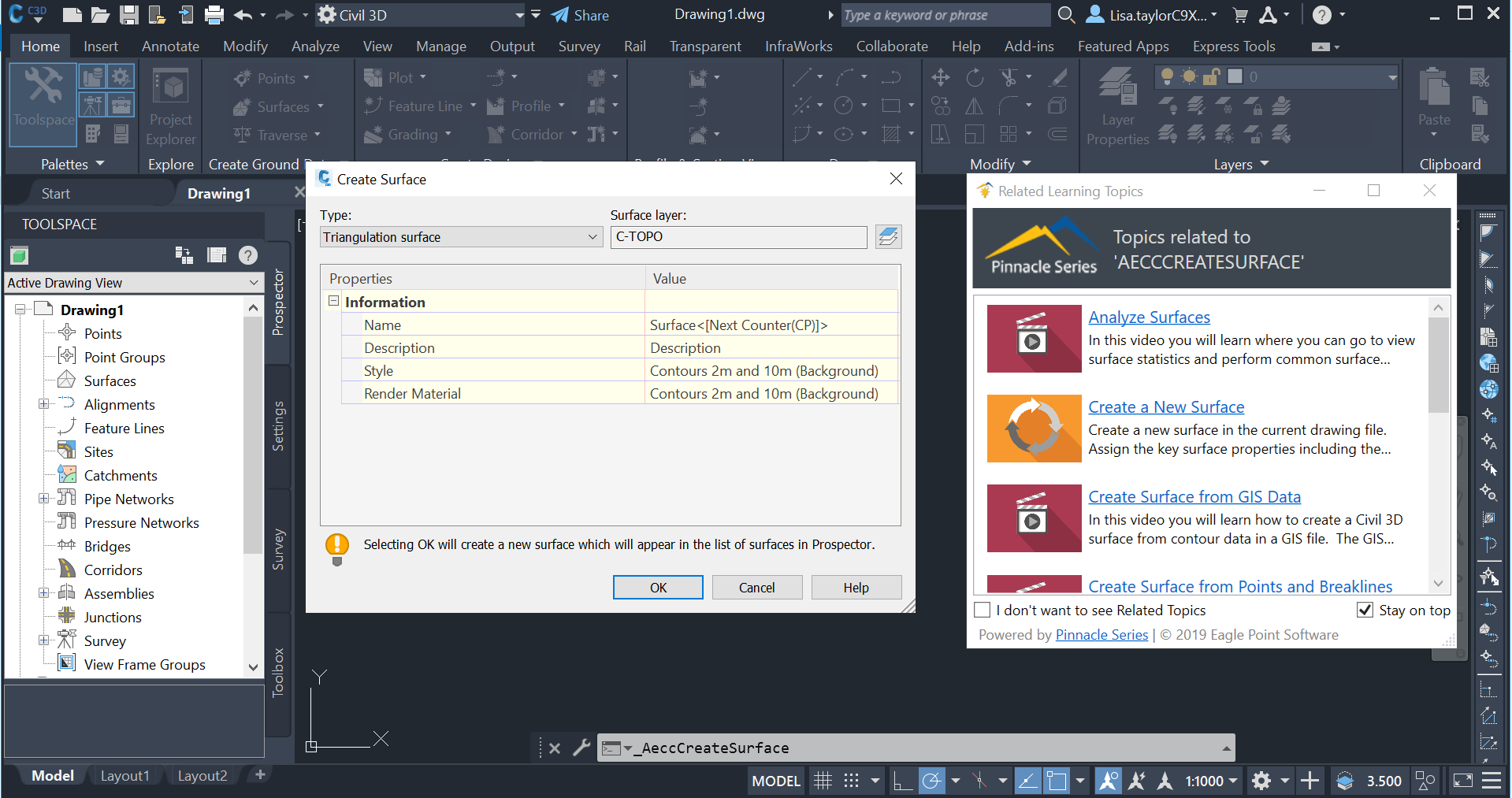Screen dimensions: 1512x798
Task: Click the Layer Properties icon
Action: (x=1117, y=106)
